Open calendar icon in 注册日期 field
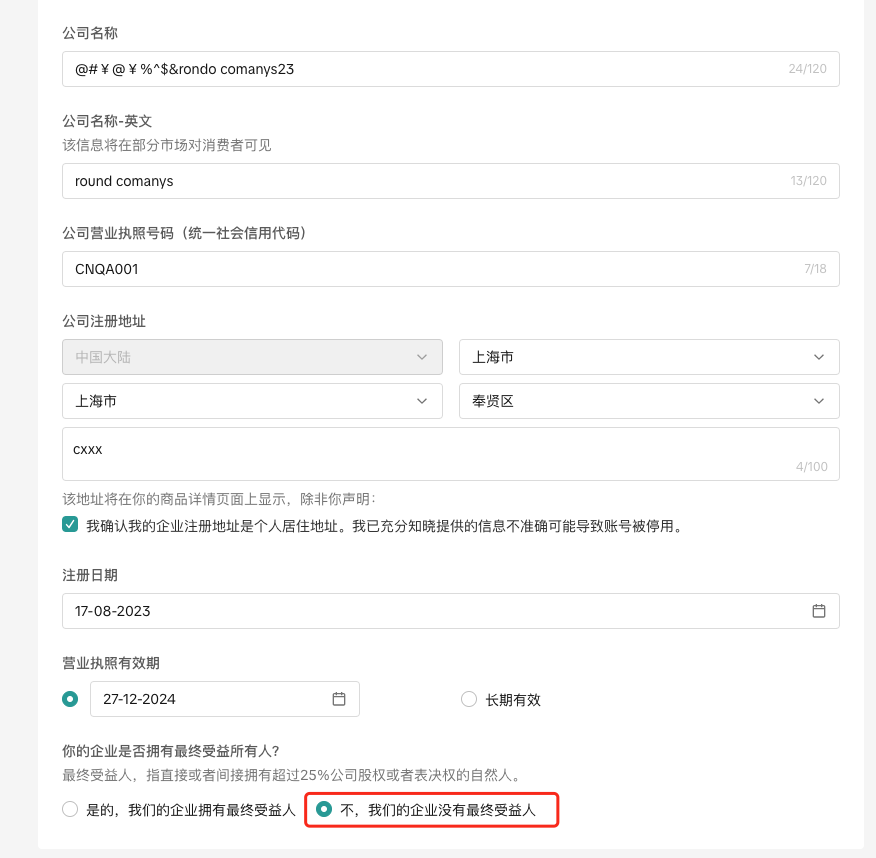 pyautogui.click(x=818, y=611)
